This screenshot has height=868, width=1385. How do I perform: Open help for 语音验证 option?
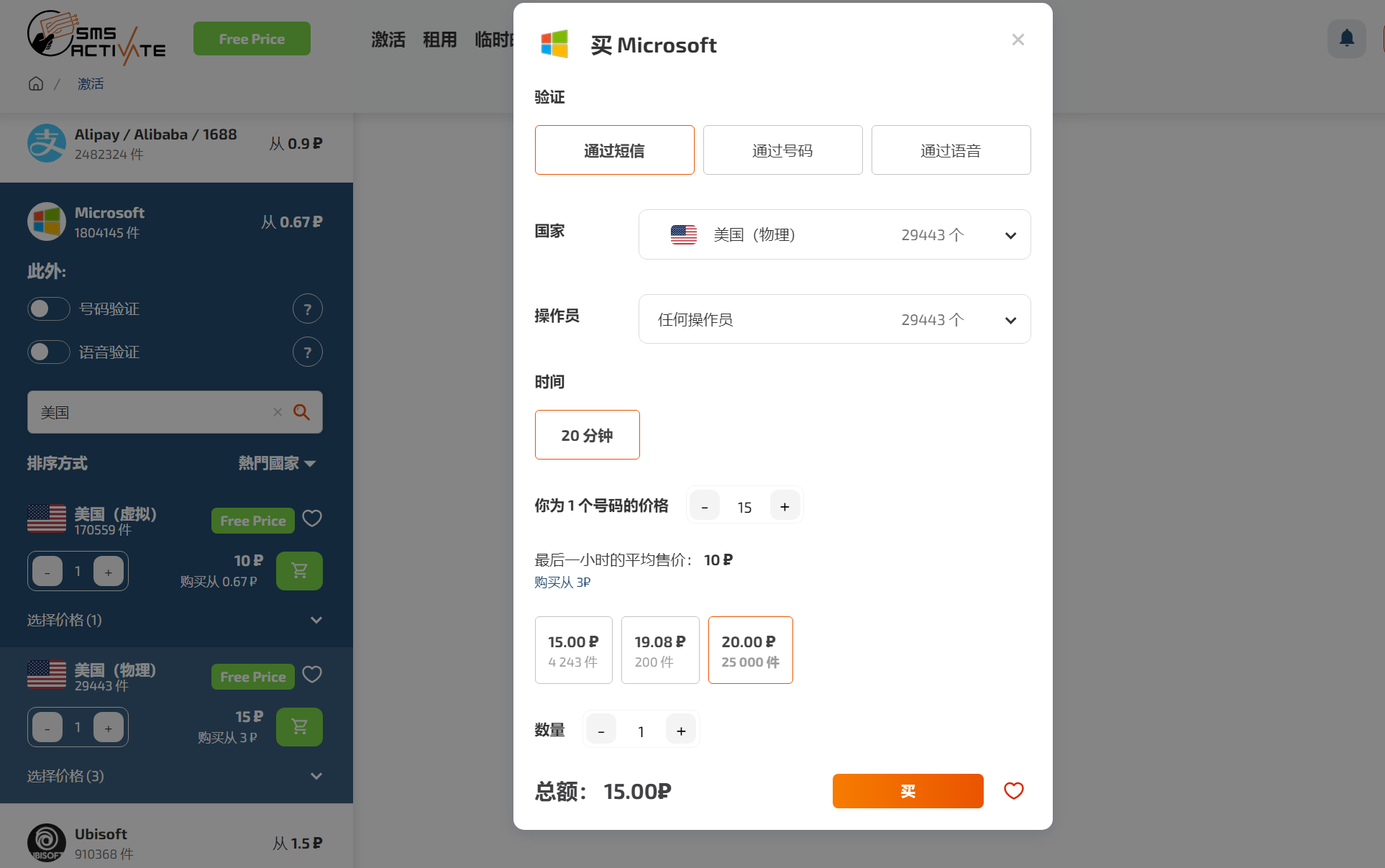point(307,352)
